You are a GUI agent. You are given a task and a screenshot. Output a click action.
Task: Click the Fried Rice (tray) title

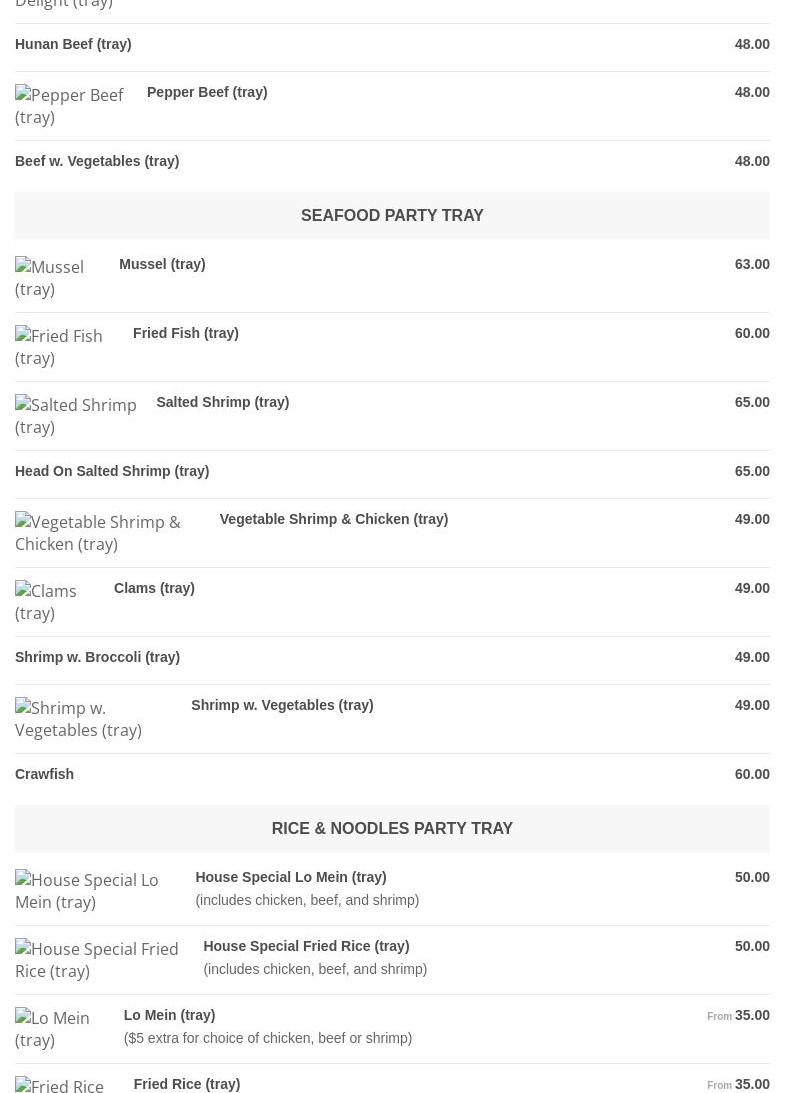187,1084
